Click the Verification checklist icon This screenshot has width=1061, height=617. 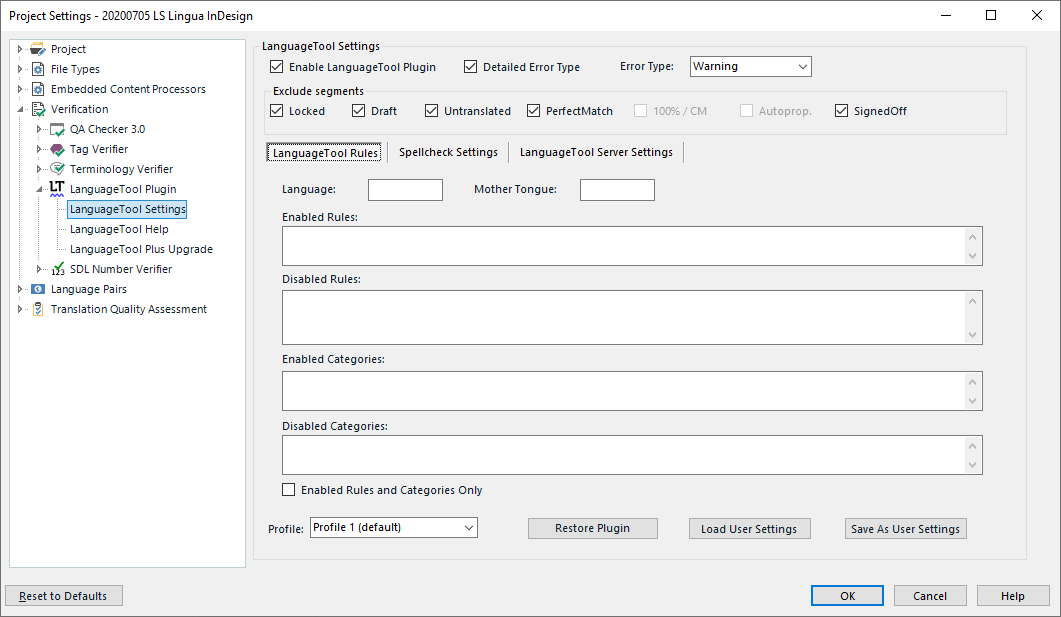point(39,110)
